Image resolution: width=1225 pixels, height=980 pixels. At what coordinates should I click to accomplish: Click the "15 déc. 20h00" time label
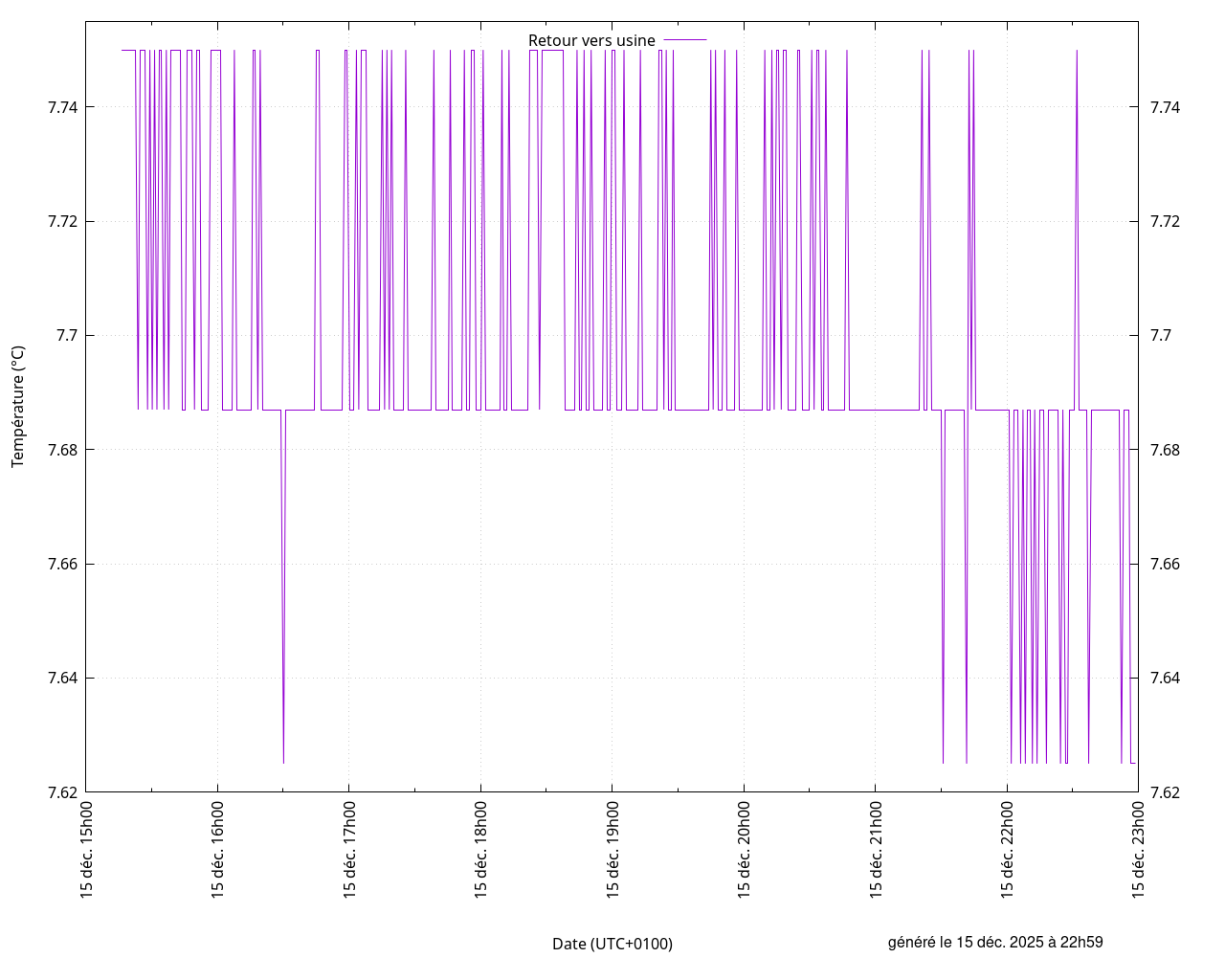click(744, 849)
